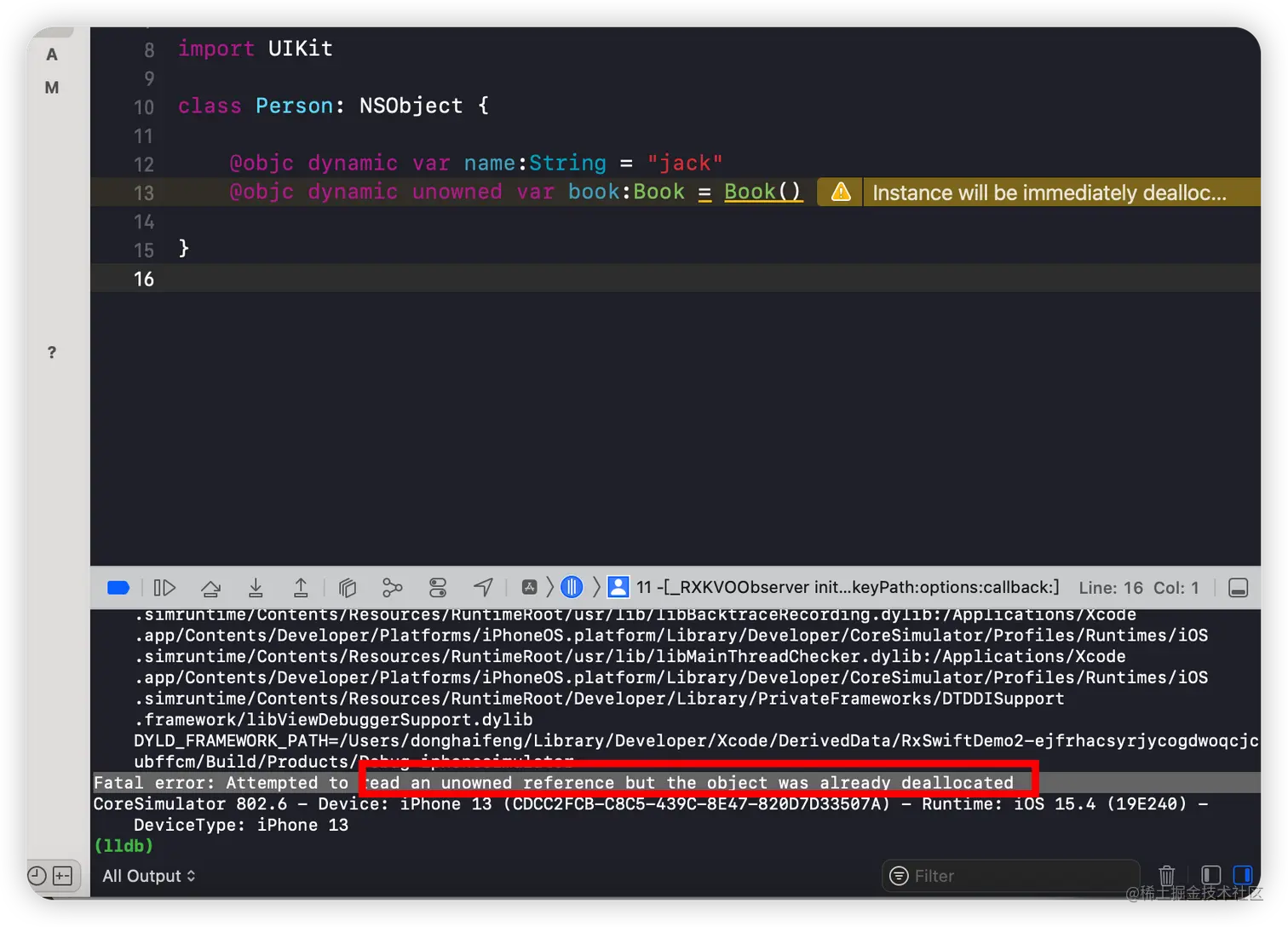This screenshot has height=927, width=1288.
Task: Click the recent filter clock icon
Action: (37, 875)
